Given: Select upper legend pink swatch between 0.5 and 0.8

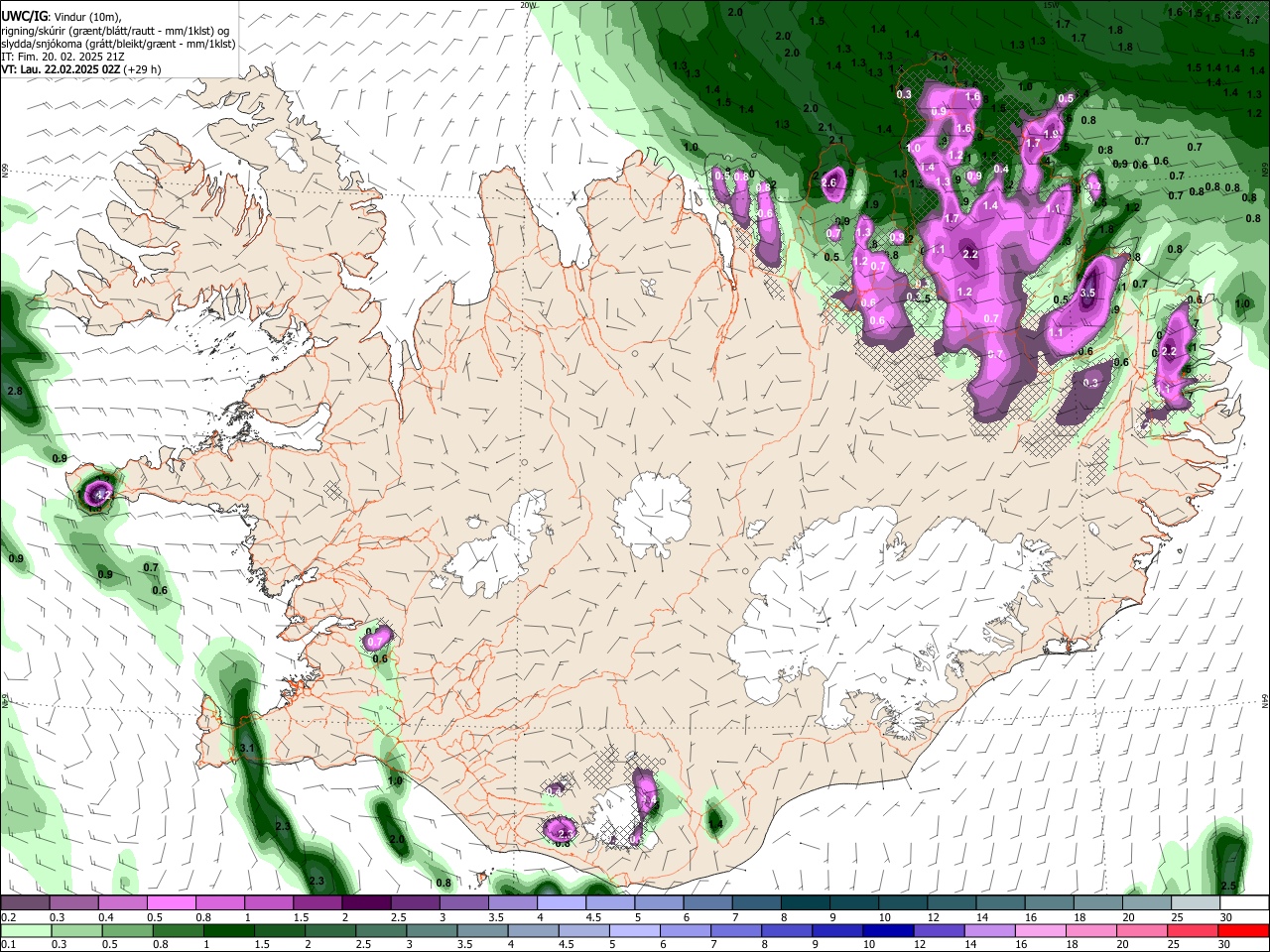Looking at the screenshot, I should click(x=171, y=902).
